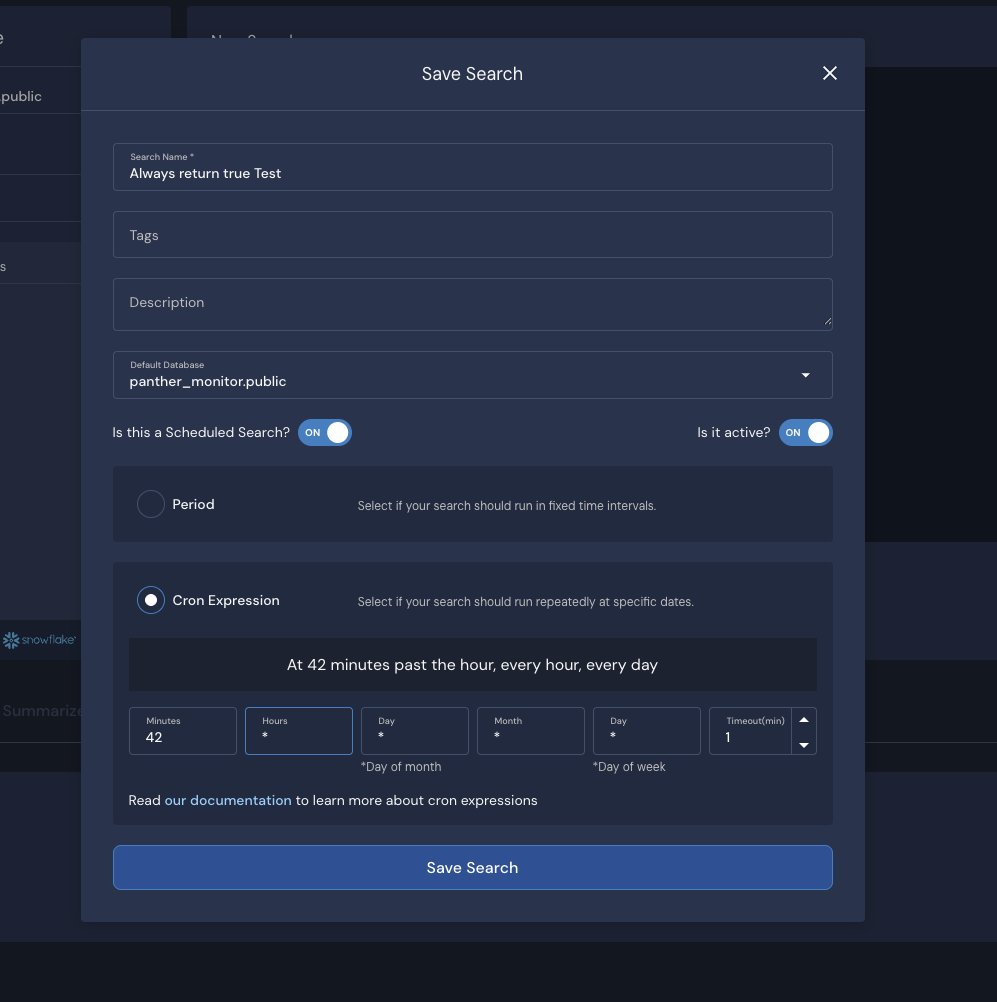Select the Period scheduling option
The height and width of the screenshot is (1002, 997).
(x=151, y=504)
